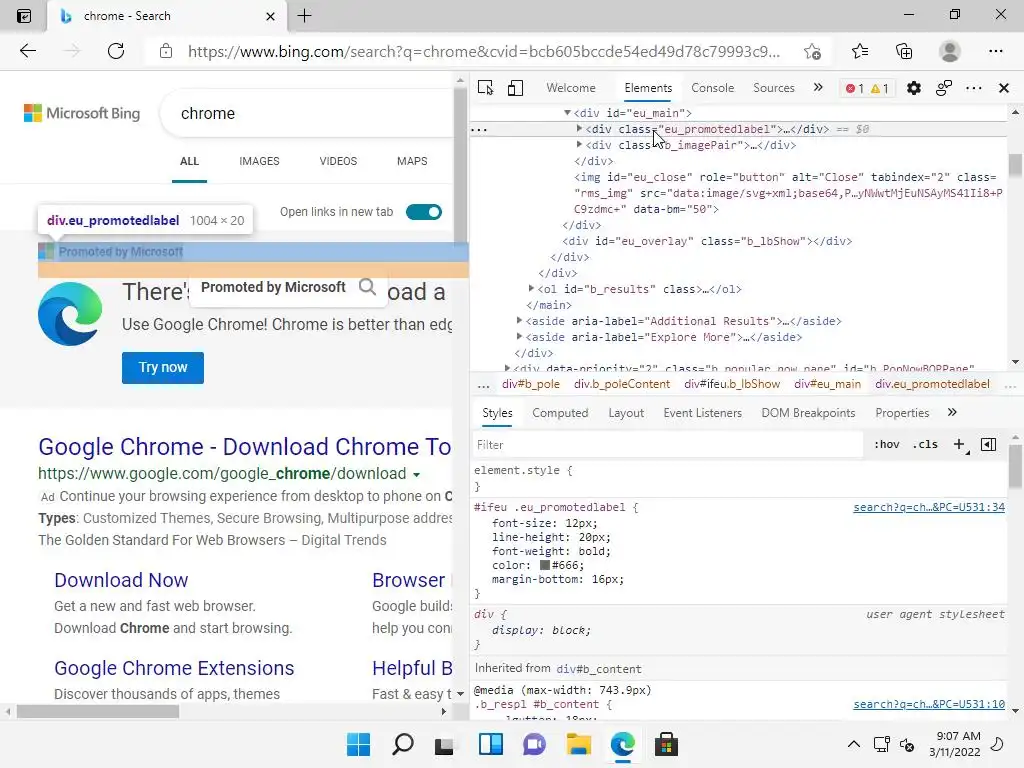Open taskbar Search magnifier

(403, 744)
